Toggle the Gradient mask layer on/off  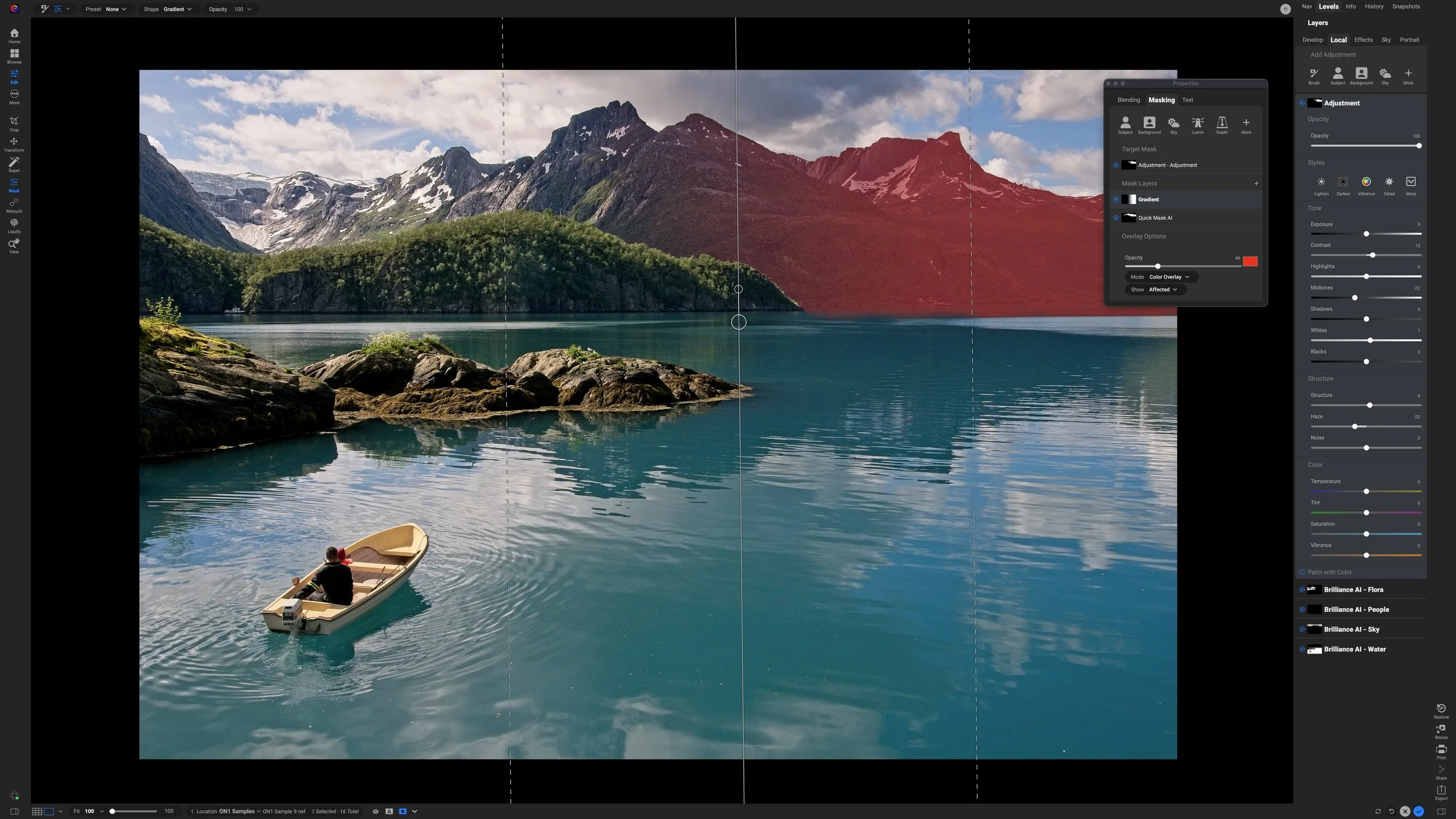1116,199
